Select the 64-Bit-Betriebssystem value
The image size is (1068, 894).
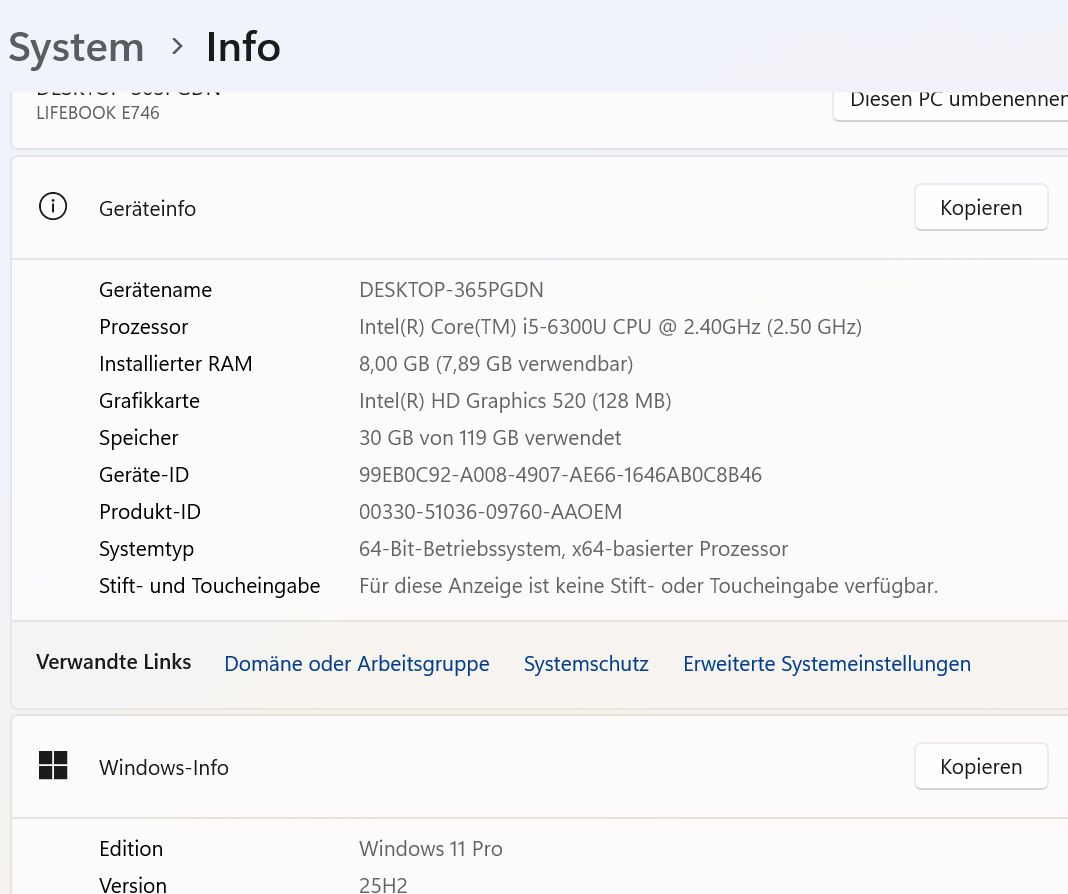pyautogui.click(x=573, y=549)
